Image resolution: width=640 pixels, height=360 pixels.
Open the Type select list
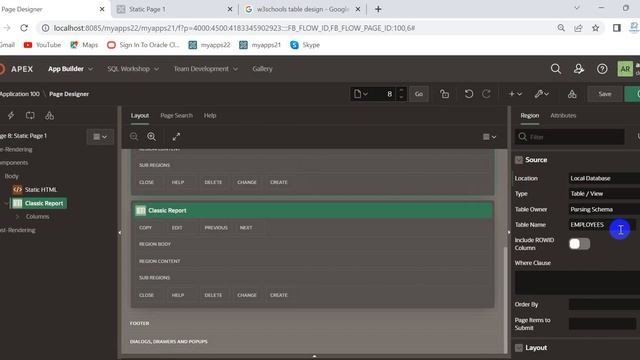click(604, 193)
